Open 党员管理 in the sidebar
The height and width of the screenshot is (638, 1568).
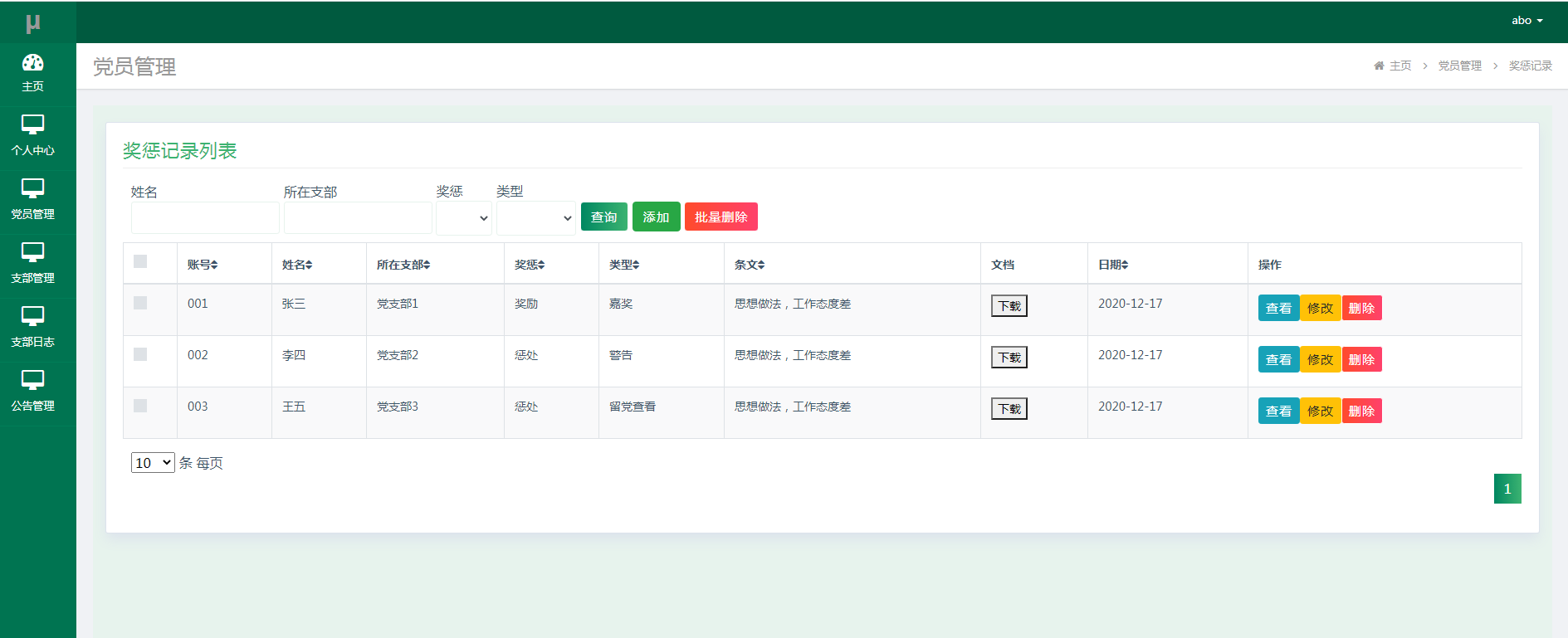pos(33,201)
